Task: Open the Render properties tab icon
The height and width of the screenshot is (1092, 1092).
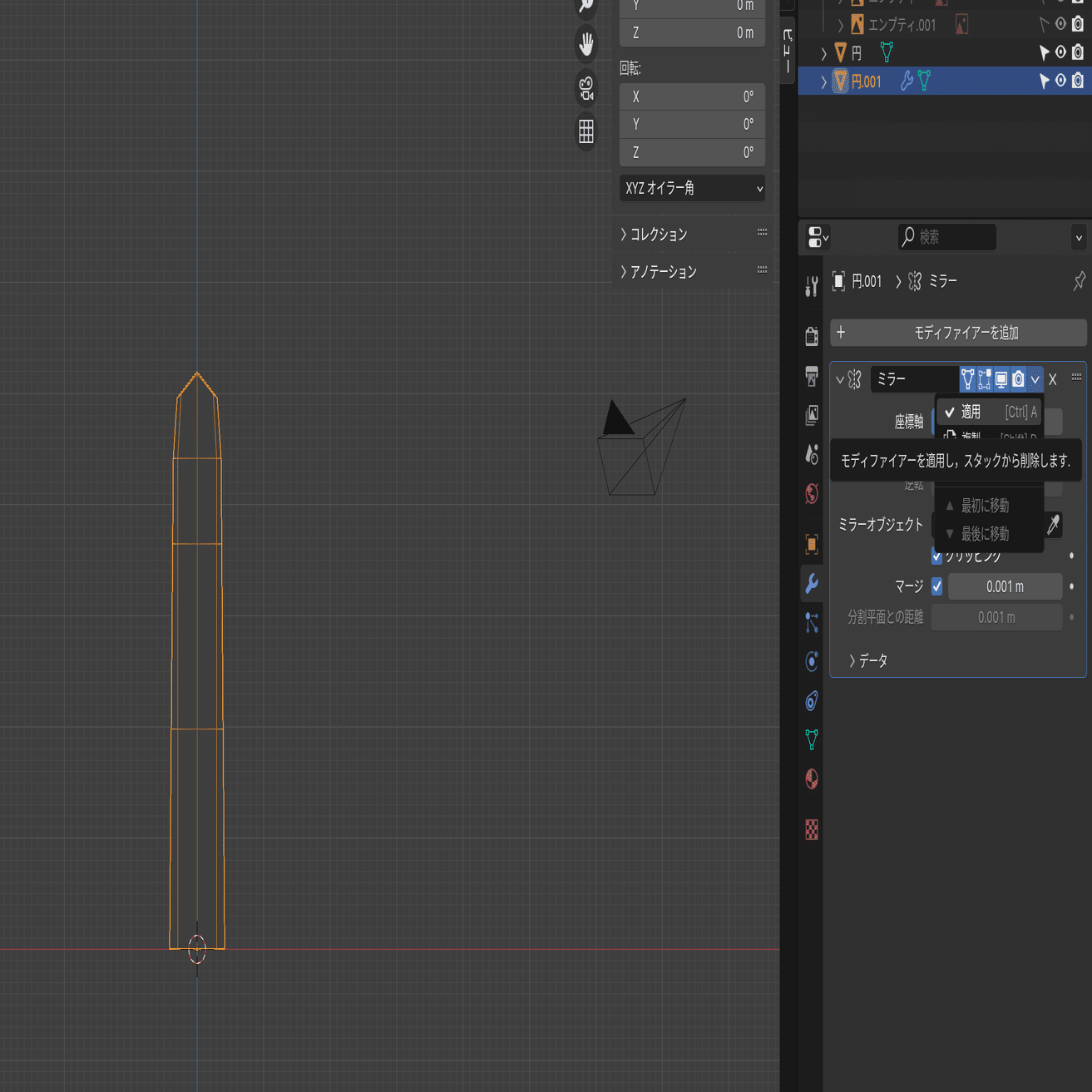Action: point(812,335)
